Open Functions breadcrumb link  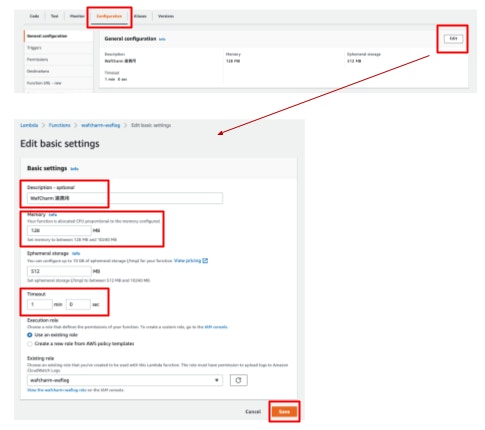click(x=59, y=125)
